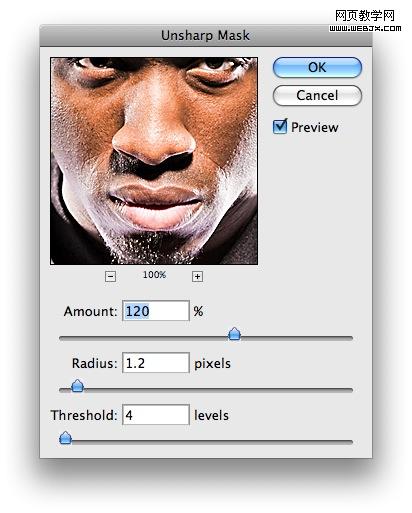Click the Radius label text

(94, 363)
